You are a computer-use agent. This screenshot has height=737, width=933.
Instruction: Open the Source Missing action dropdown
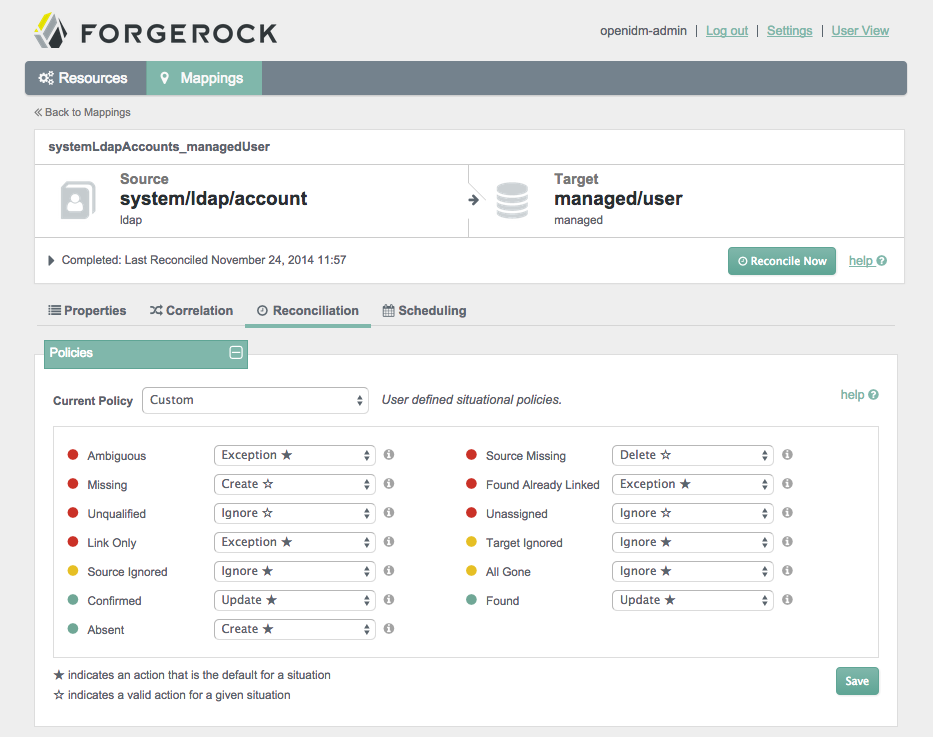pos(693,455)
